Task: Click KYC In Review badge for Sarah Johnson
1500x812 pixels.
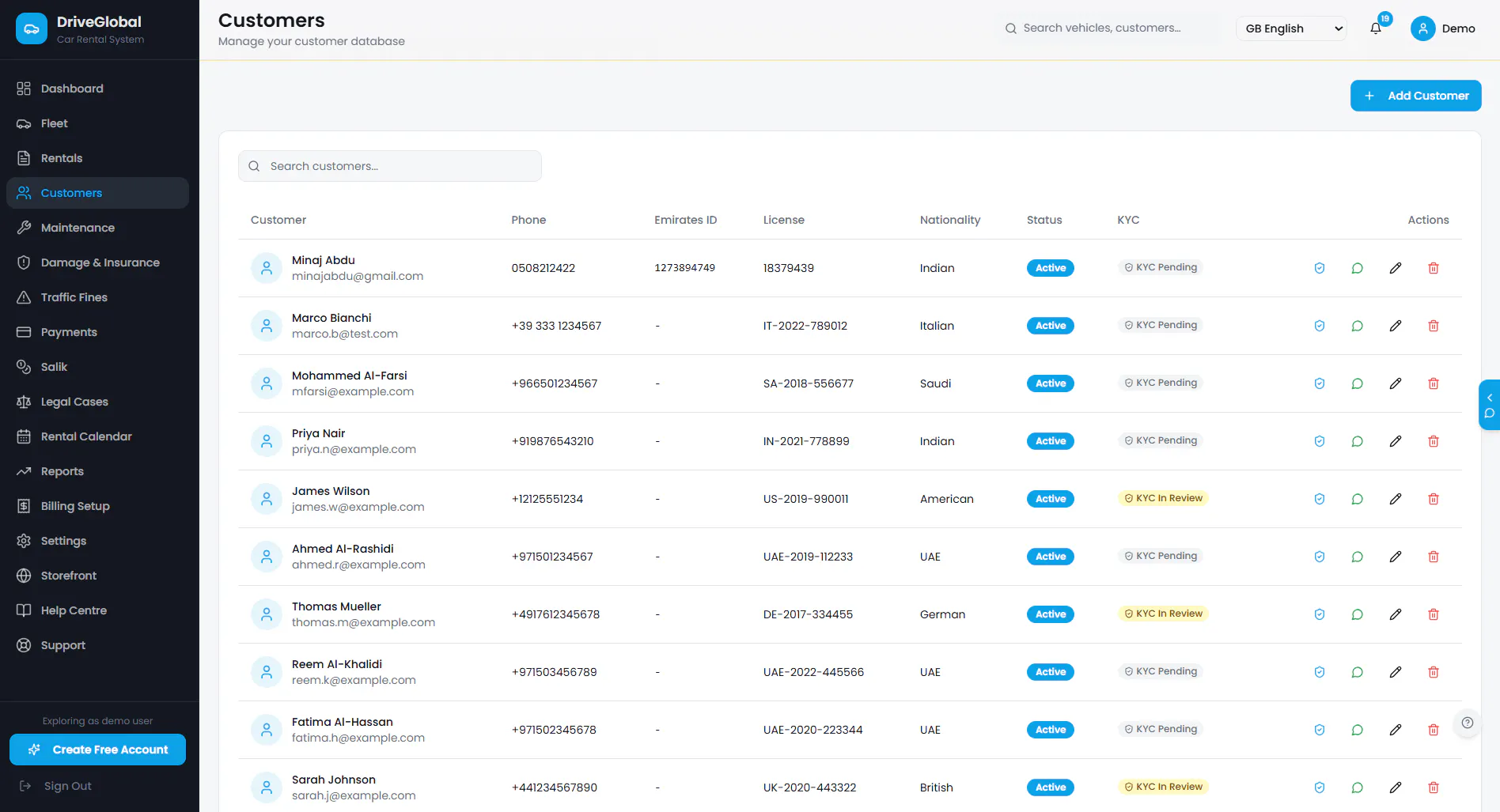Action: [x=1163, y=787]
